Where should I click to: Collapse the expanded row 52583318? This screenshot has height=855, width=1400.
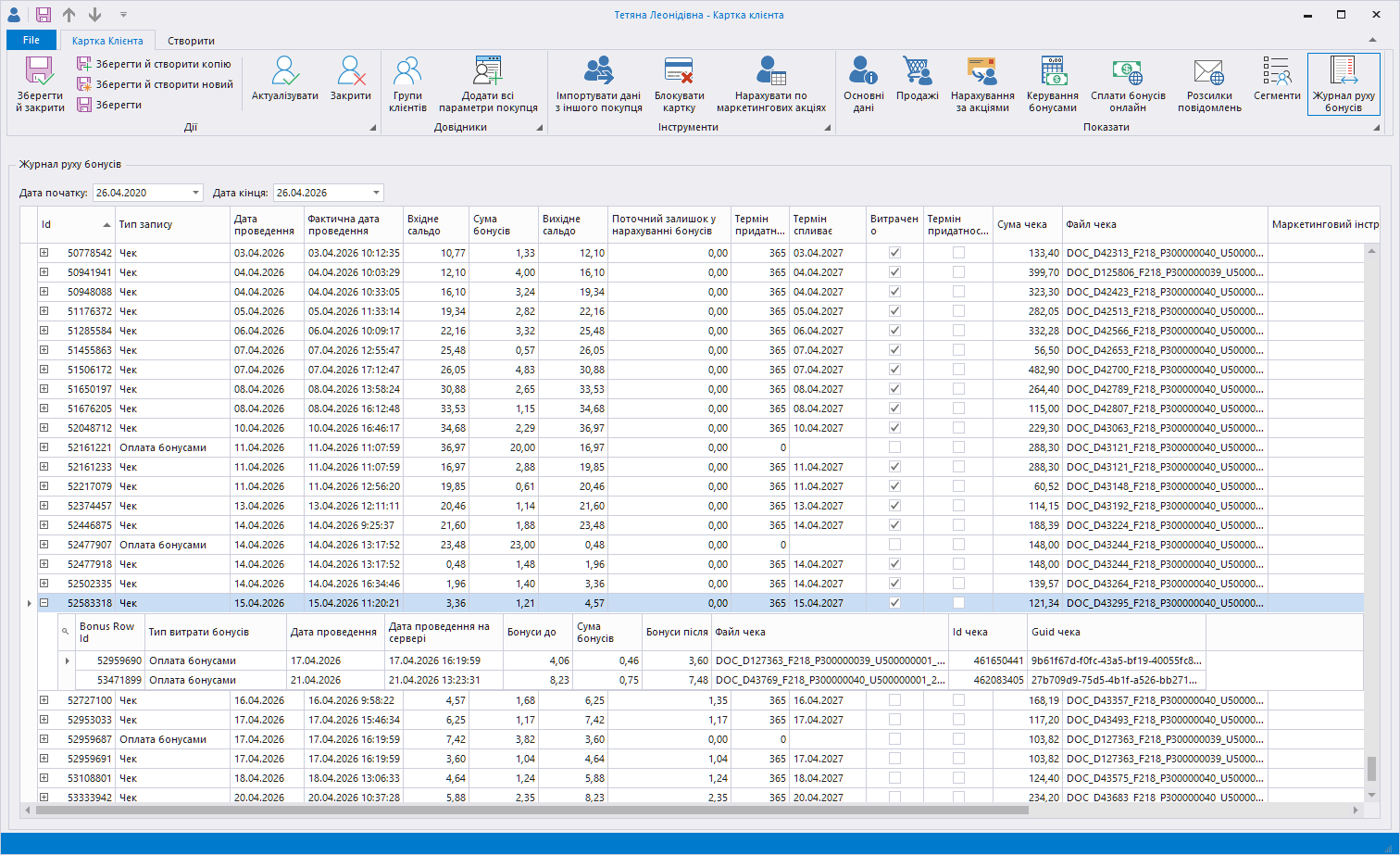(x=44, y=603)
